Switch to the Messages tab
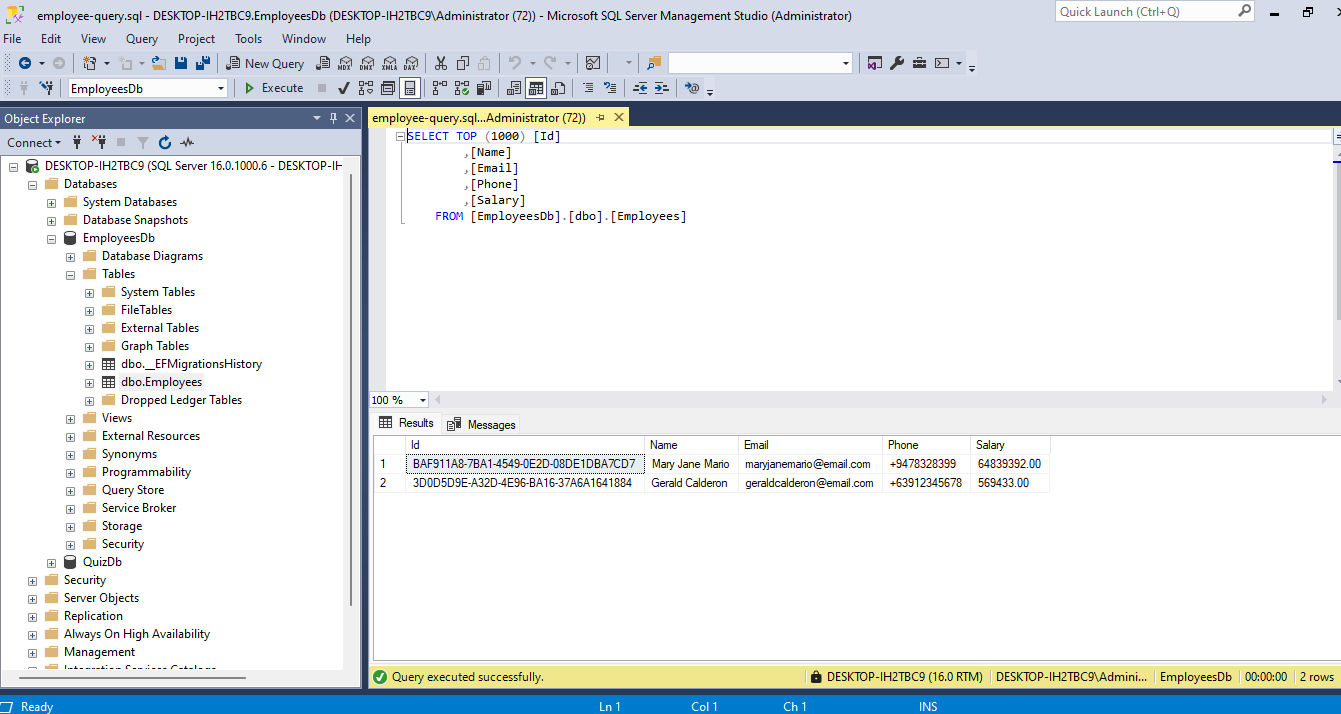 (482, 424)
